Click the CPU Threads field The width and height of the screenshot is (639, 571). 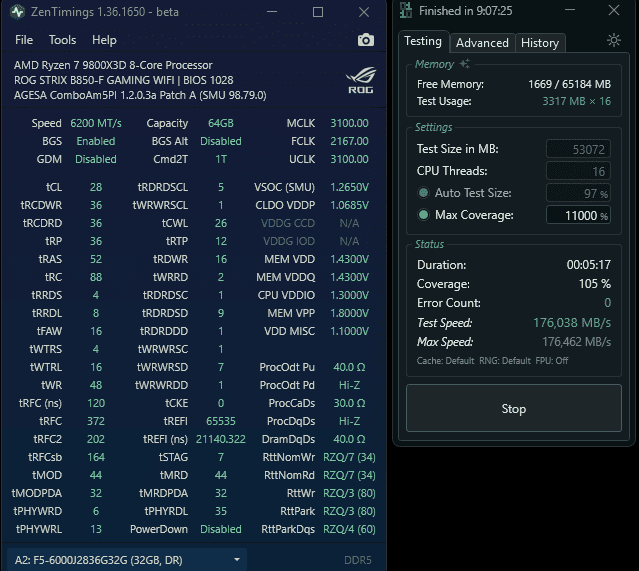(x=578, y=171)
